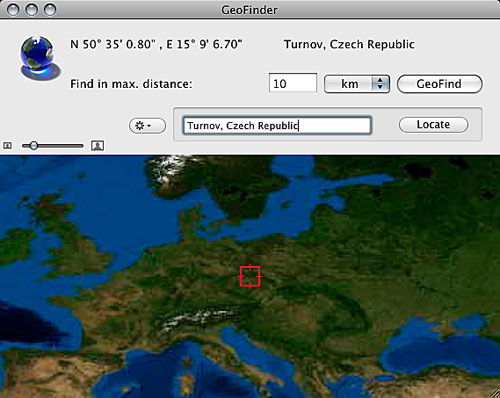
Task: Click the km popup arrows
Action: click(x=380, y=84)
